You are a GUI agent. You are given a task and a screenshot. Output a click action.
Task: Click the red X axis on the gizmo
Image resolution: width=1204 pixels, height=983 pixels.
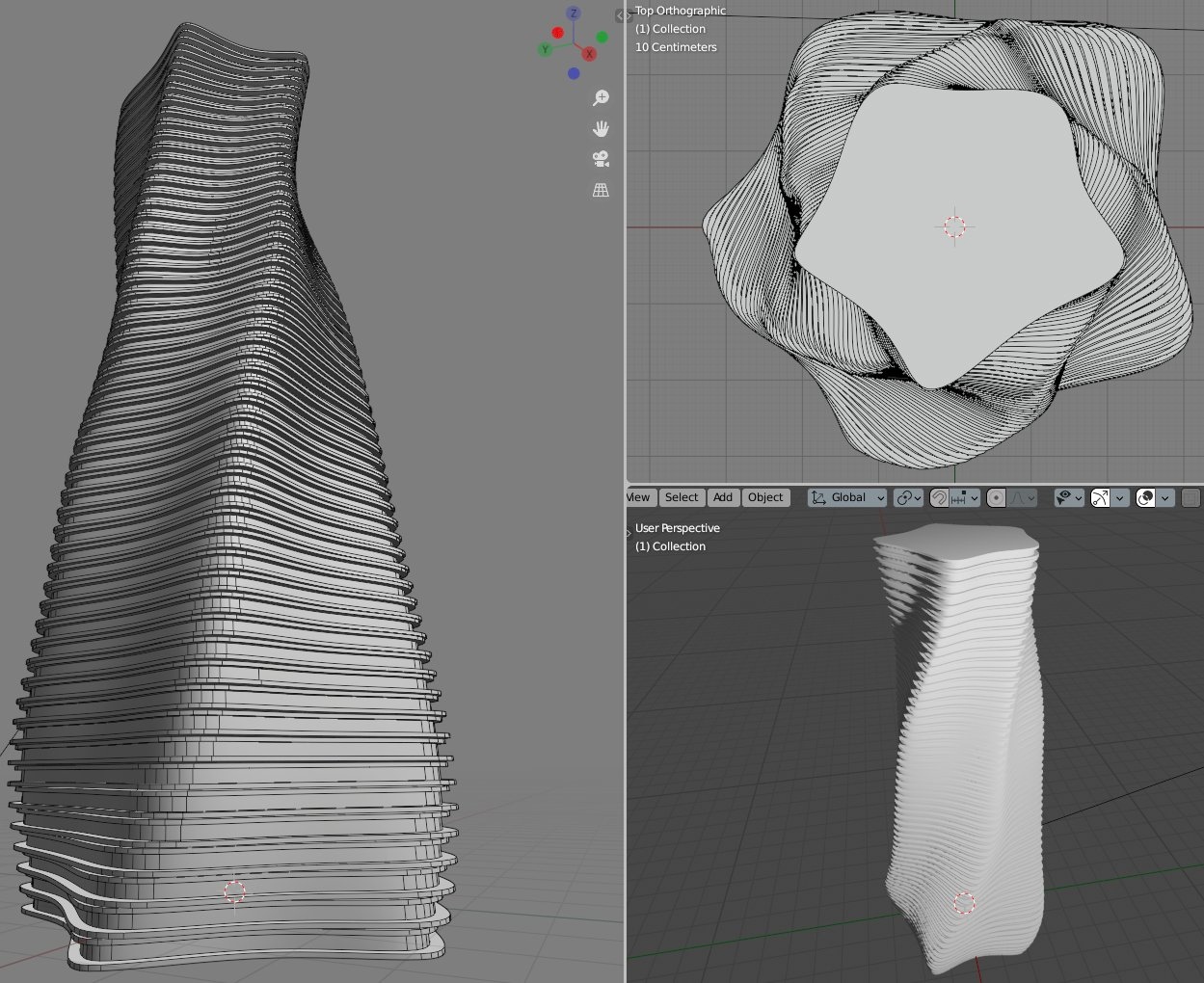coord(589,54)
